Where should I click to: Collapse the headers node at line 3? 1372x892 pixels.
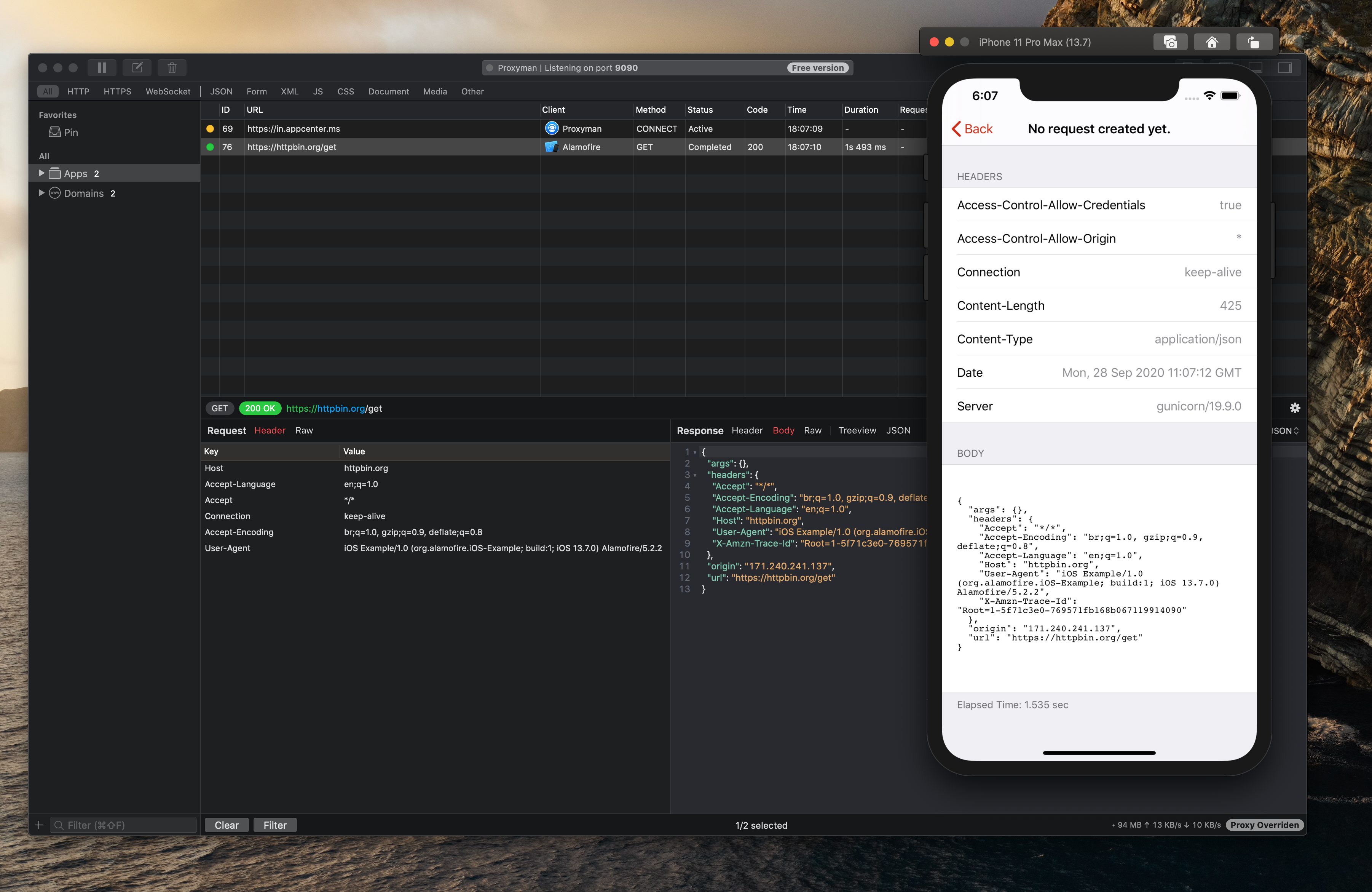click(695, 475)
